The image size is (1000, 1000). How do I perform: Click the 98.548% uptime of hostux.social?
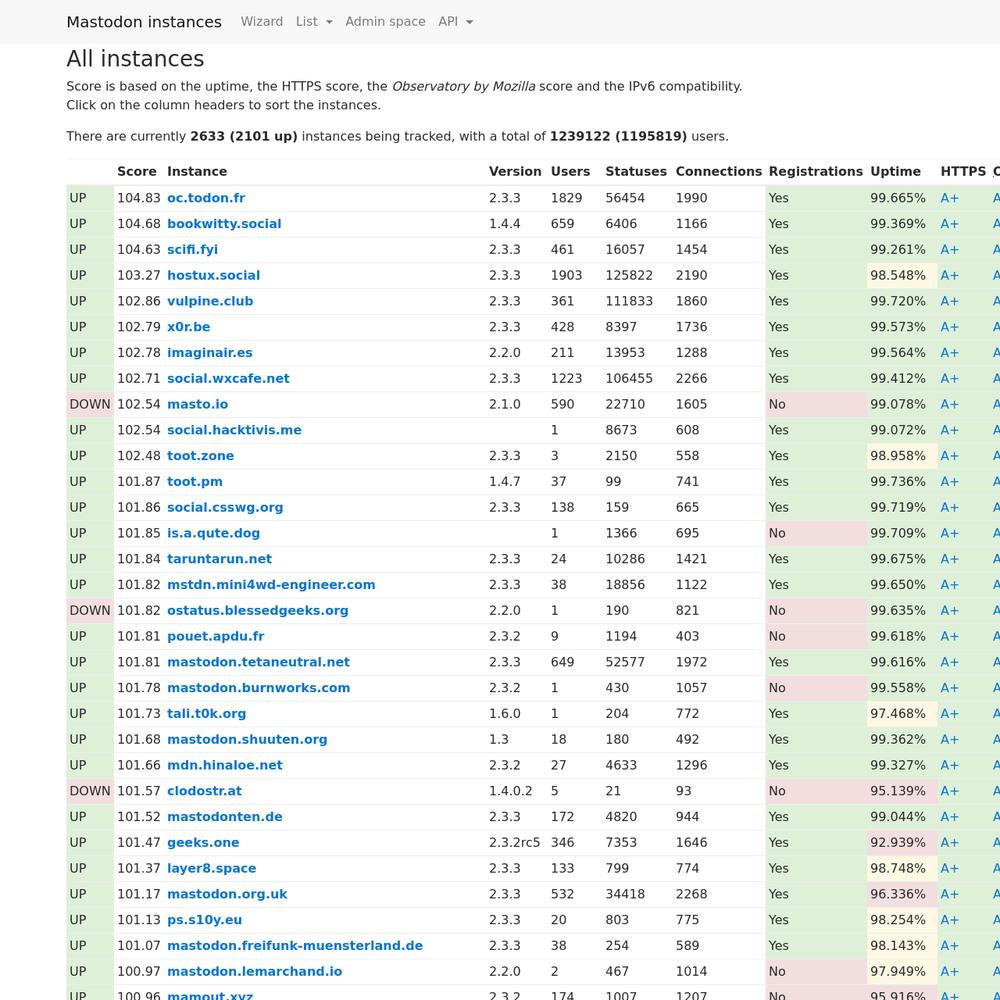[897, 276]
